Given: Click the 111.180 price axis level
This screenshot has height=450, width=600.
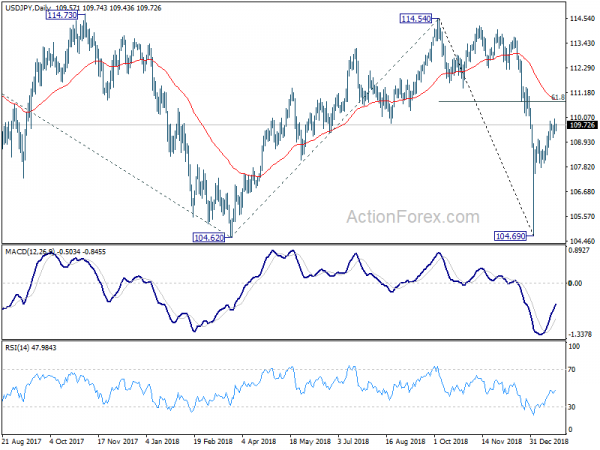Looking at the screenshot, I should click(582, 93).
